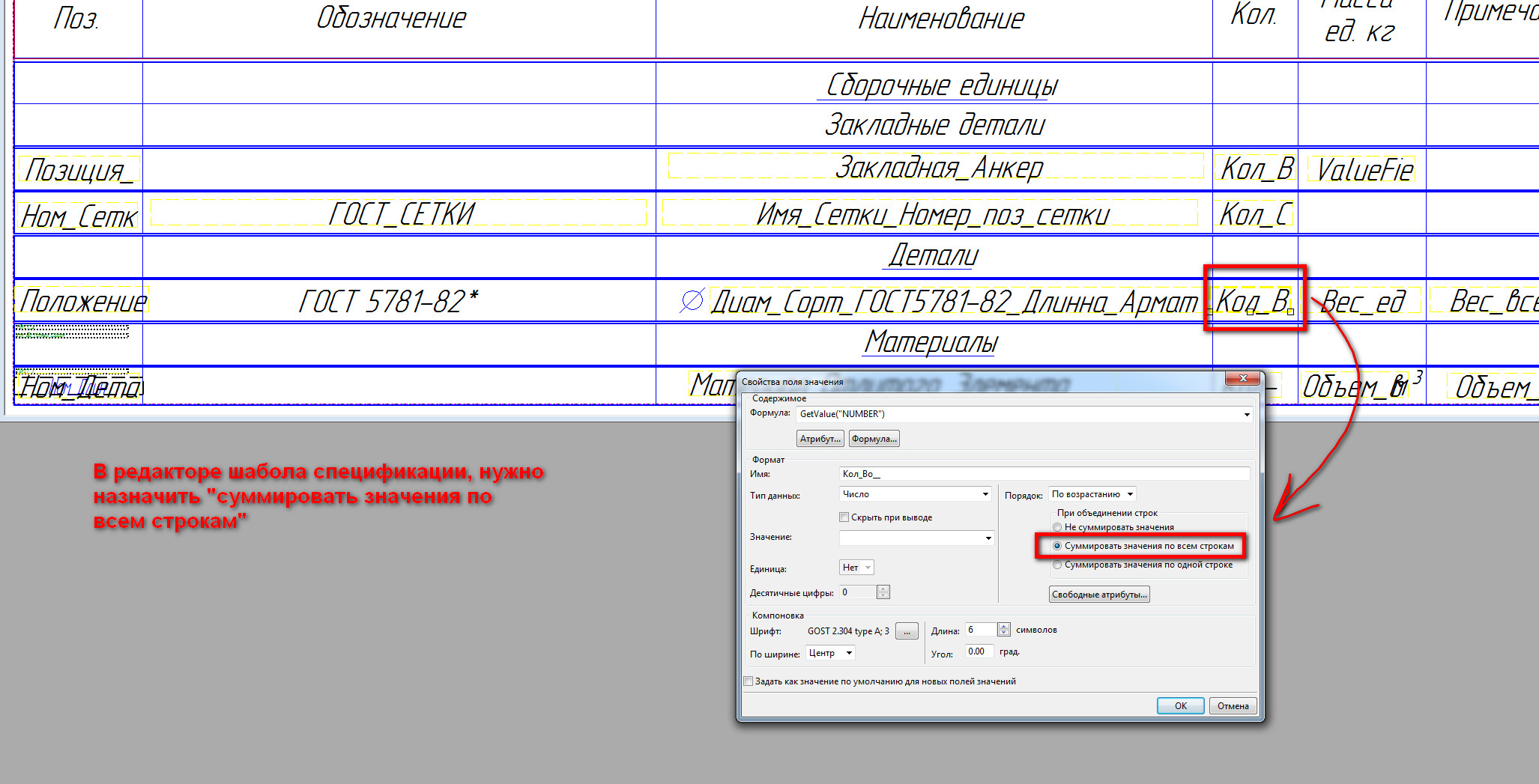Select Суммировать значения по всем строкам
Image resolution: width=1539 pixels, height=784 pixels.
[x=1057, y=546]
